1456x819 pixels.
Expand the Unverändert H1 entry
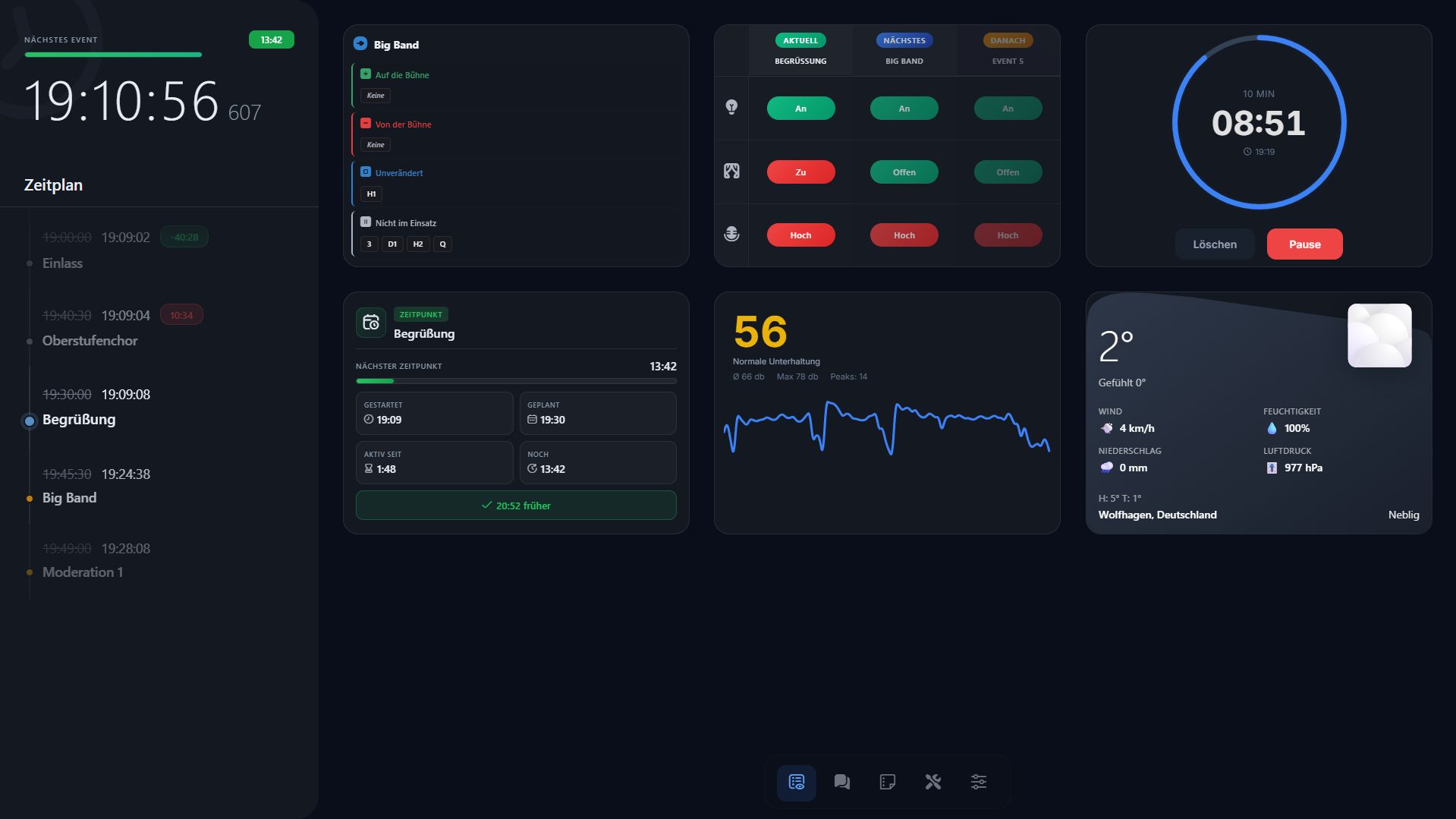[516, 182]
